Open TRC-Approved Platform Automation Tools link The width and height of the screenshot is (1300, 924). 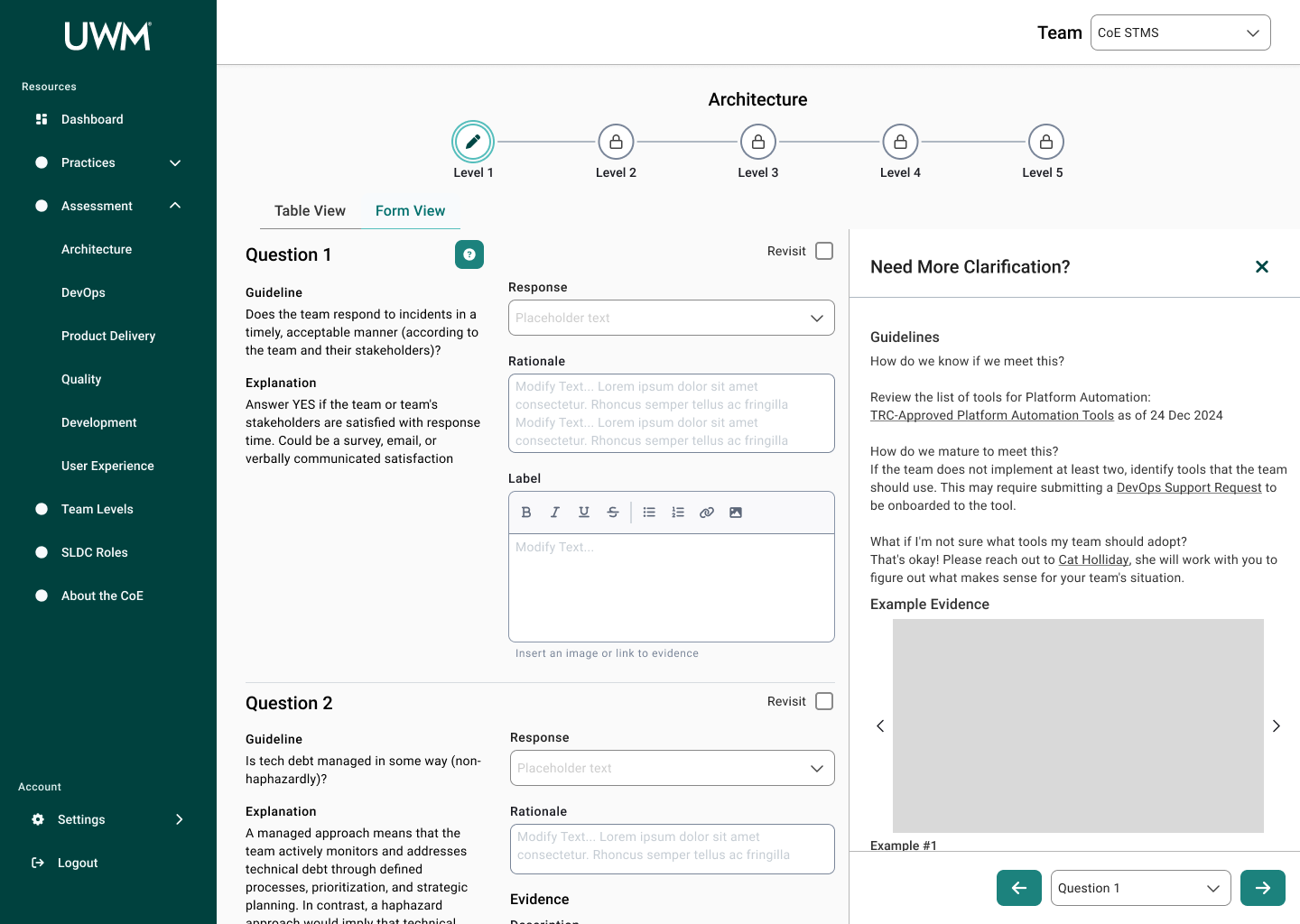click(992, 415)
